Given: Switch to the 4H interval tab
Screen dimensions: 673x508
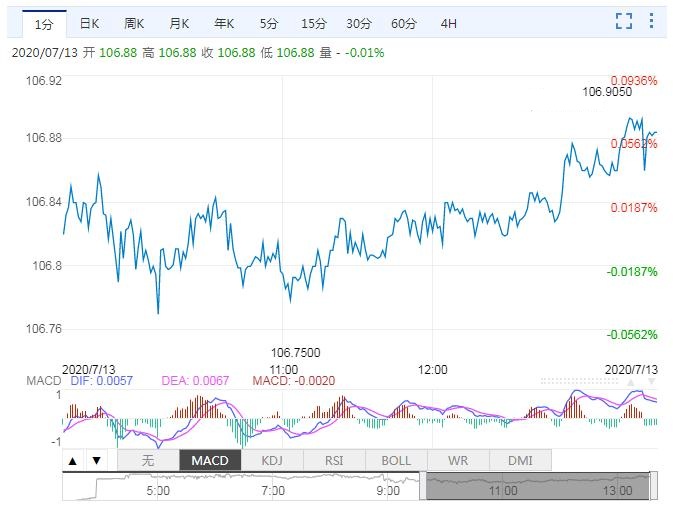Looking at the screenshot, I should [448, 22].
